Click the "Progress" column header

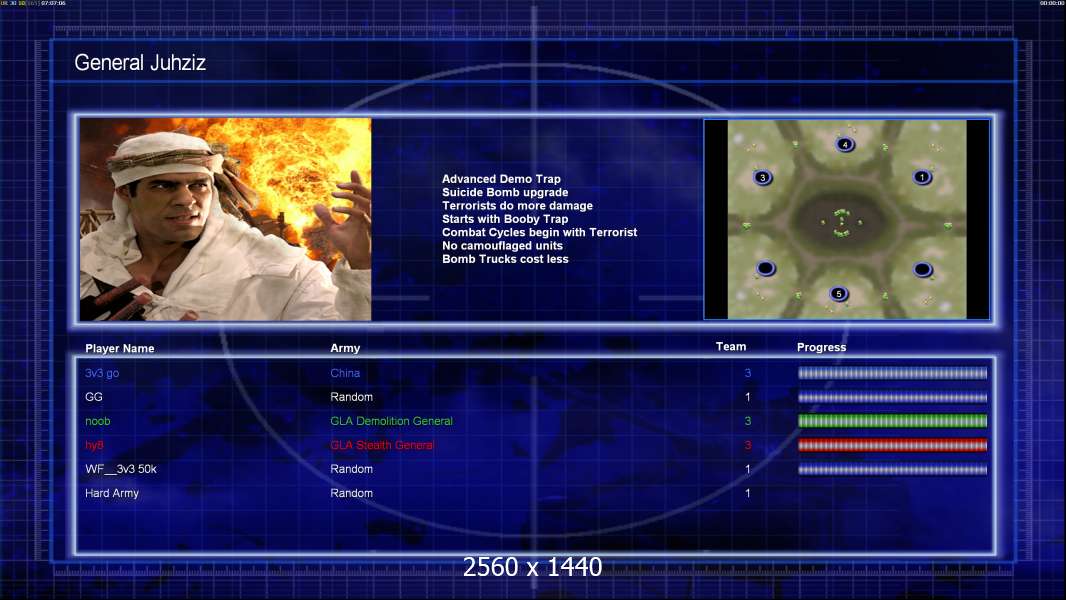click(x=821, y=347)
